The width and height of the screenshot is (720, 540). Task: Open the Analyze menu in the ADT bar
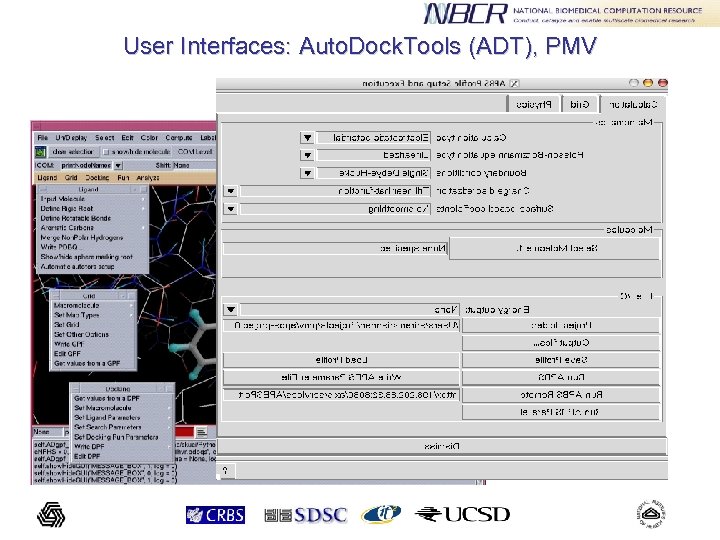click(148, 178)
